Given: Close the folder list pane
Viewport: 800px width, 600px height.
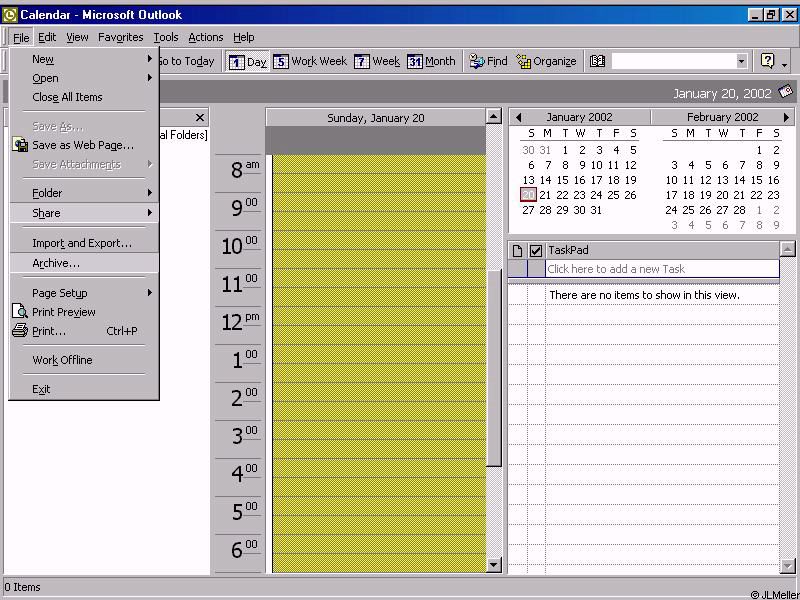Looking at the screenshot, I should [x=200, y=117].
